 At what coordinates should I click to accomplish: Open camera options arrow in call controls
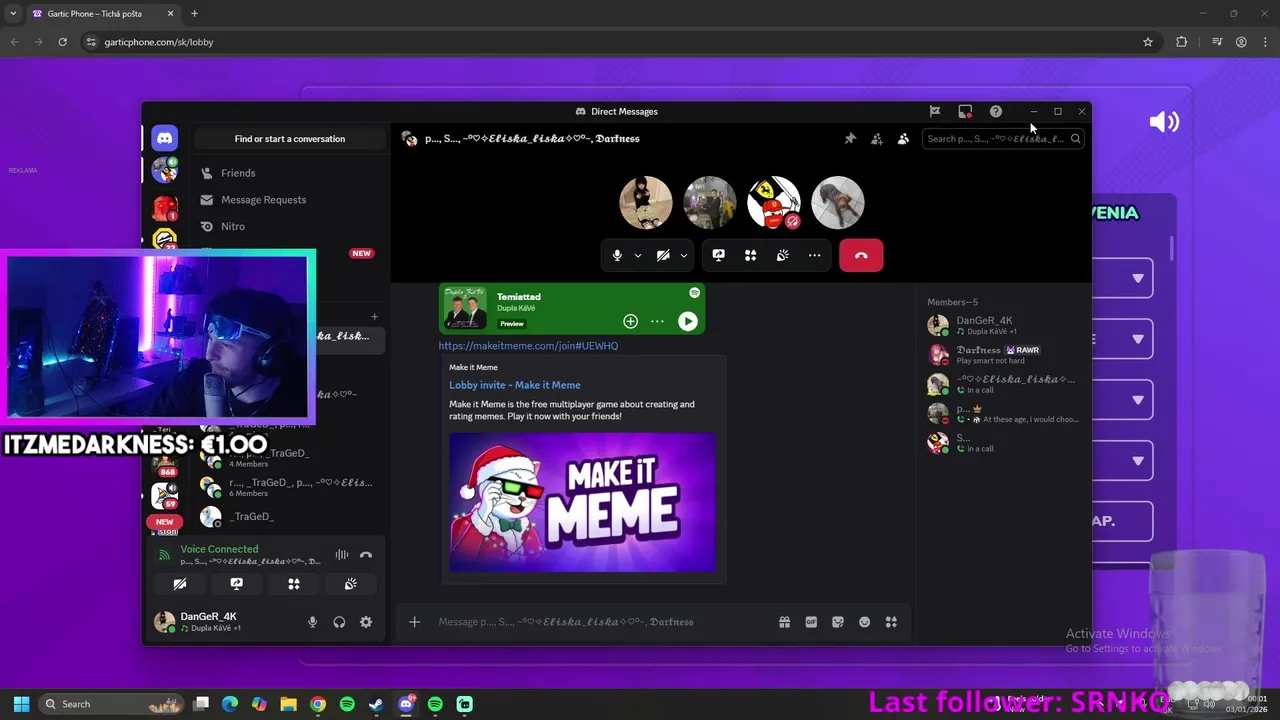[x=684, y=255]
